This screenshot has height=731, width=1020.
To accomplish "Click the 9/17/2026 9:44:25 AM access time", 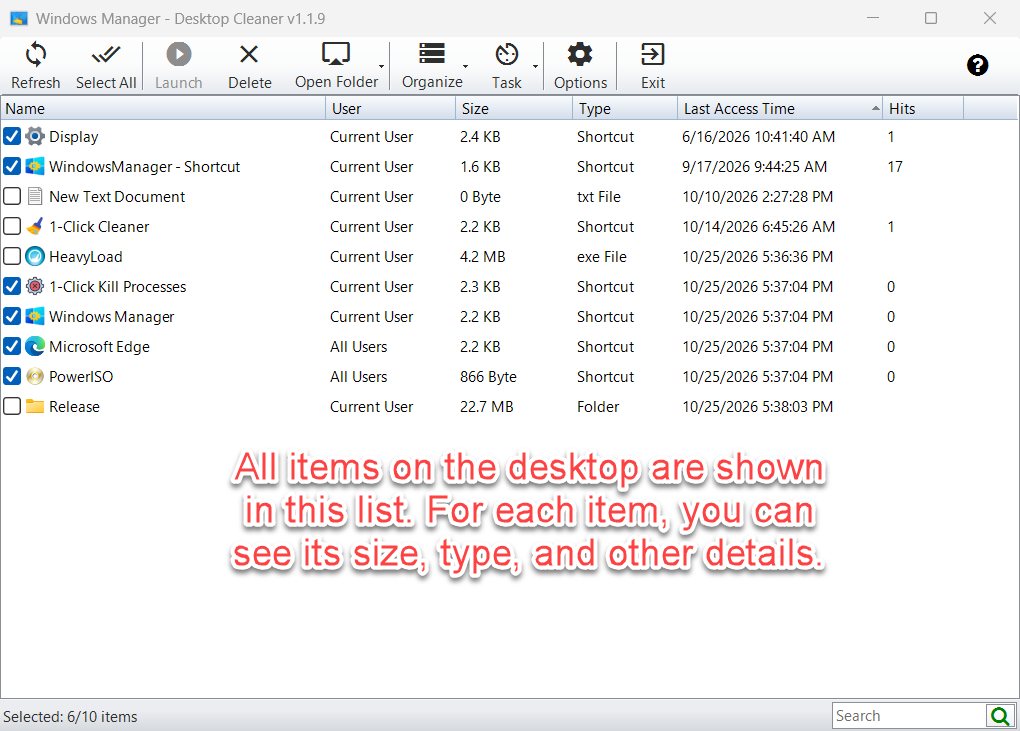I will 755,166.
